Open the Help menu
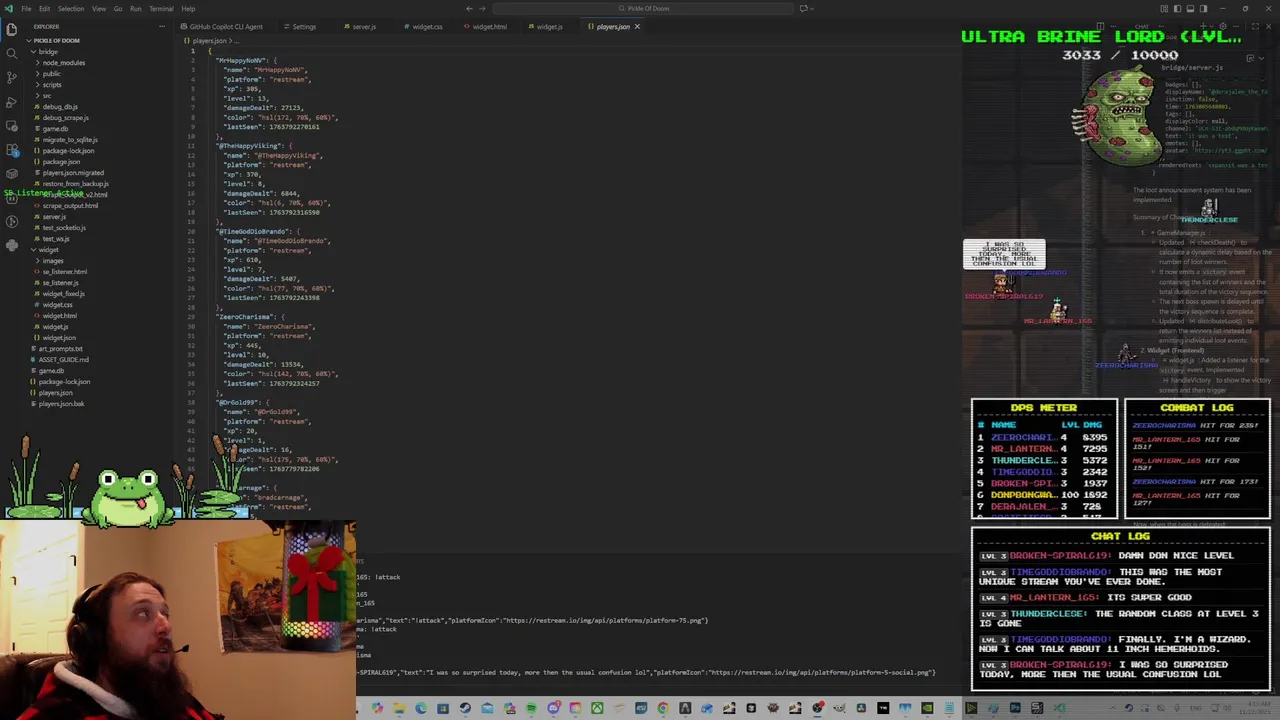 (x=188, y=8)
